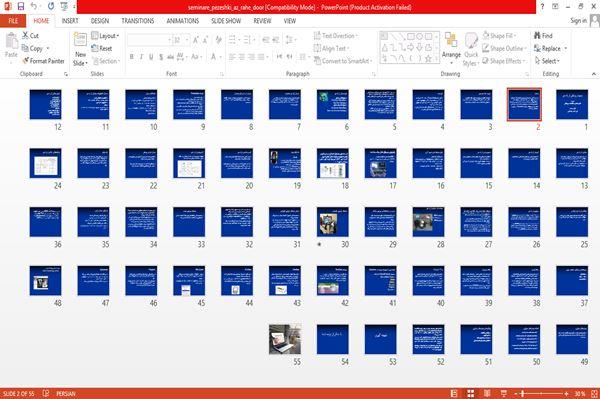The width and height of the screenshot is (600, 399).
Task: Toggle Align Left paragraph alignment
Action: [232, 57]
